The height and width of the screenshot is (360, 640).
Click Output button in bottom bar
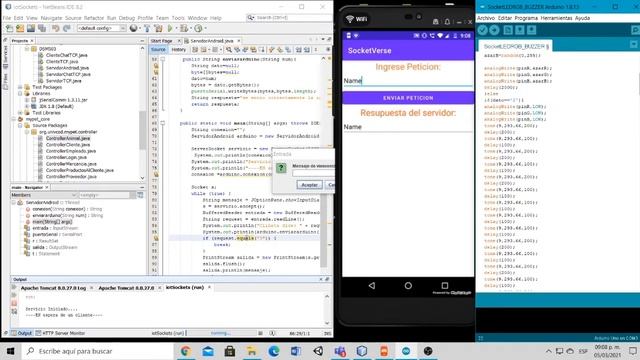tap(21, 333)
